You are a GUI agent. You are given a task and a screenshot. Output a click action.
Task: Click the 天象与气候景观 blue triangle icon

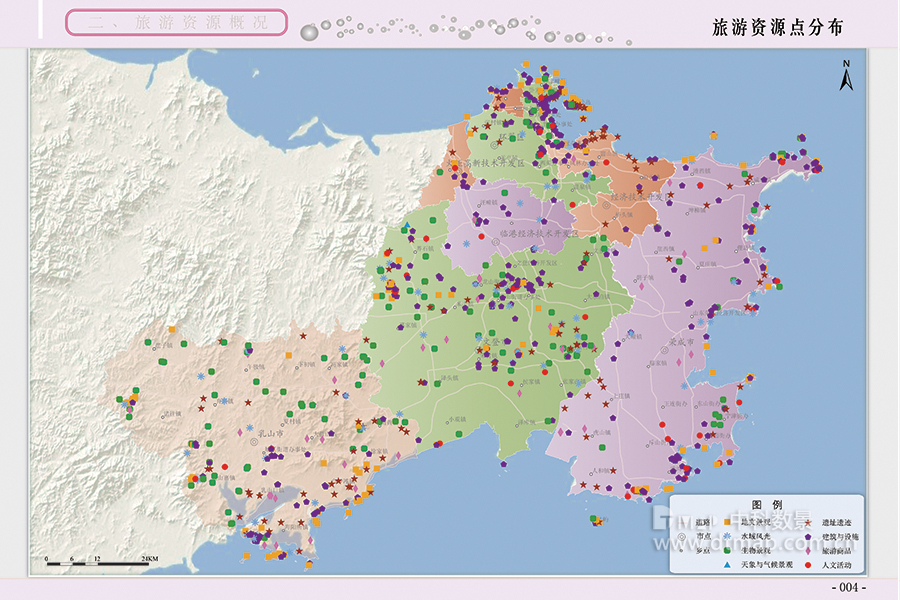[x=727, y=564]
